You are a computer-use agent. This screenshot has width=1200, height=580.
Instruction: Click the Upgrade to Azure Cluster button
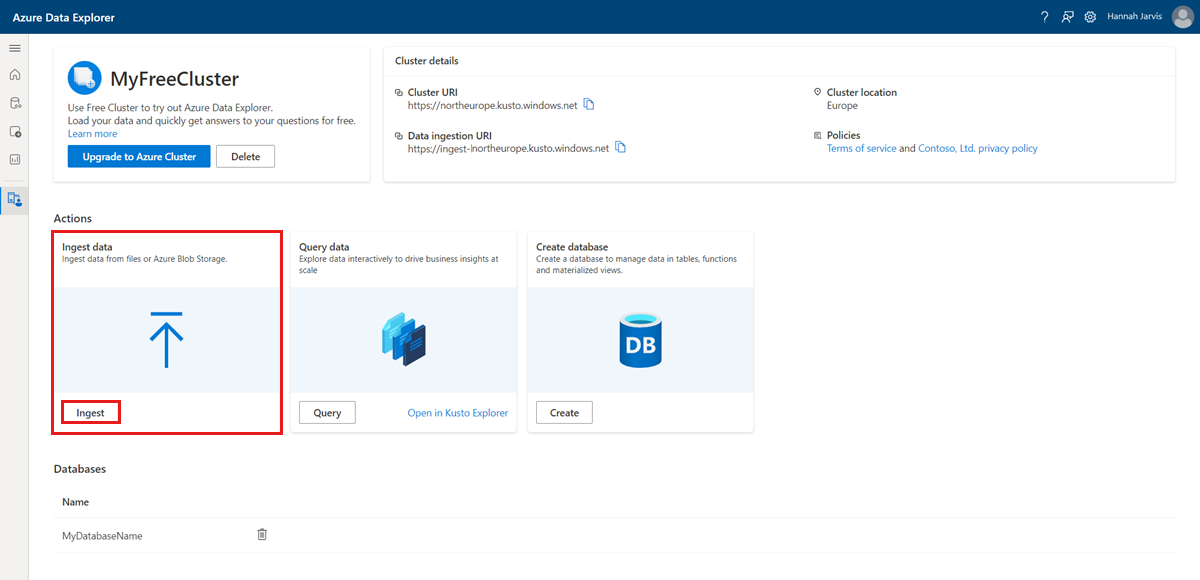139,157
